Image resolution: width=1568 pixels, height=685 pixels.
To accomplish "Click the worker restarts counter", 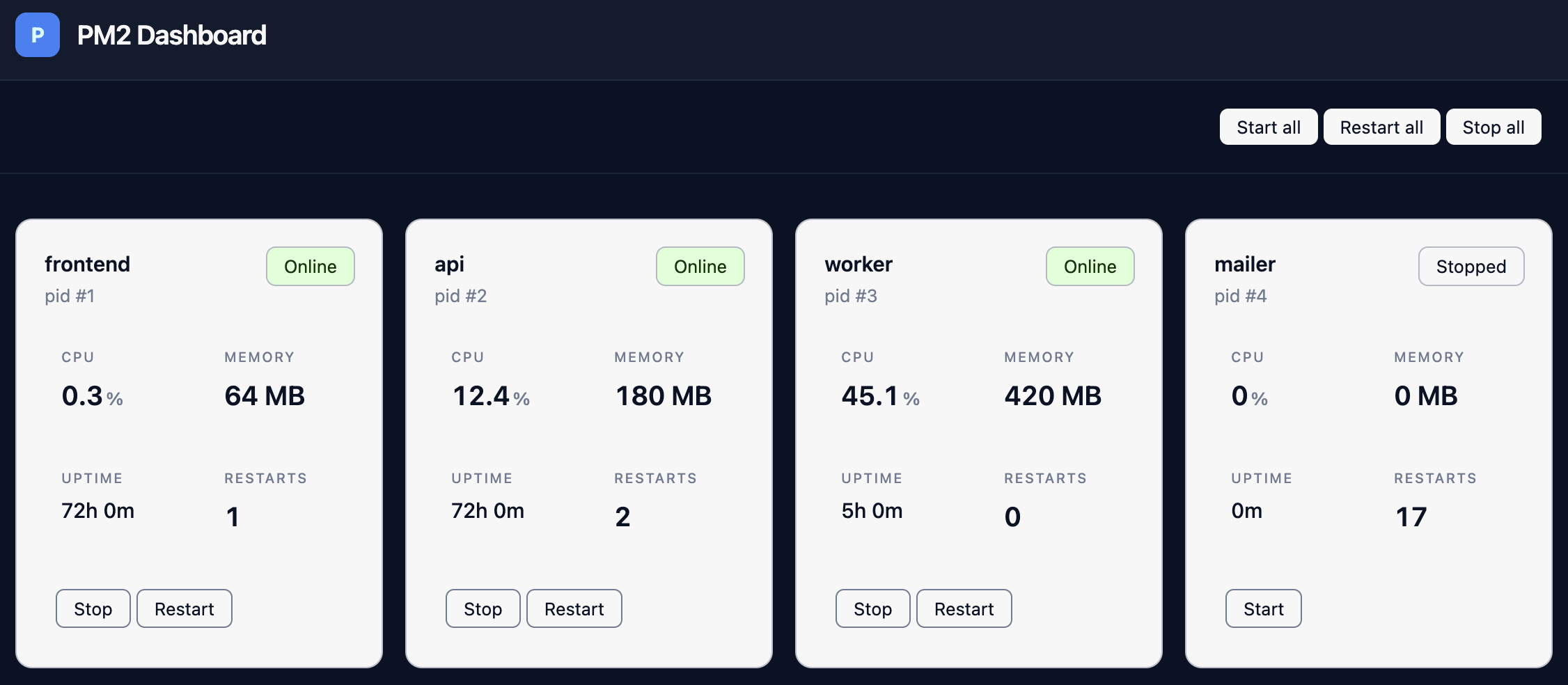I will pos(1013,517).
